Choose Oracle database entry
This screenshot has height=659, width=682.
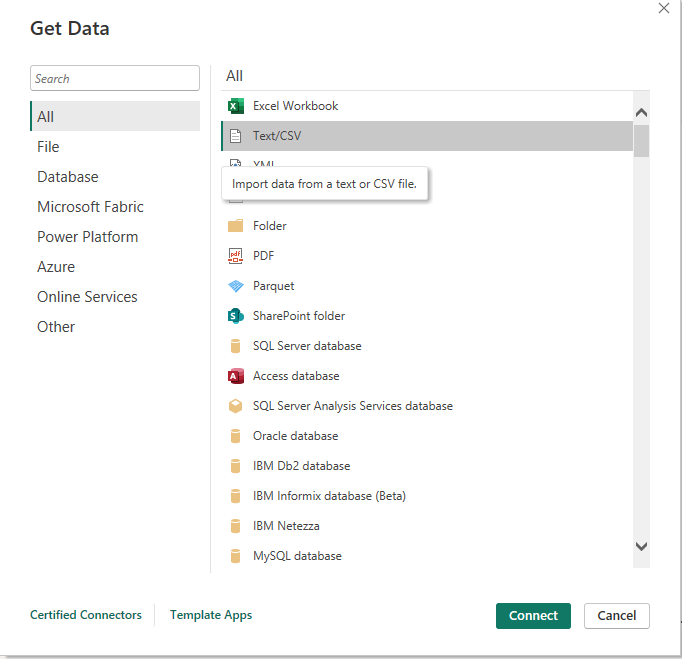pyautogui.click(x=427, y=436)
